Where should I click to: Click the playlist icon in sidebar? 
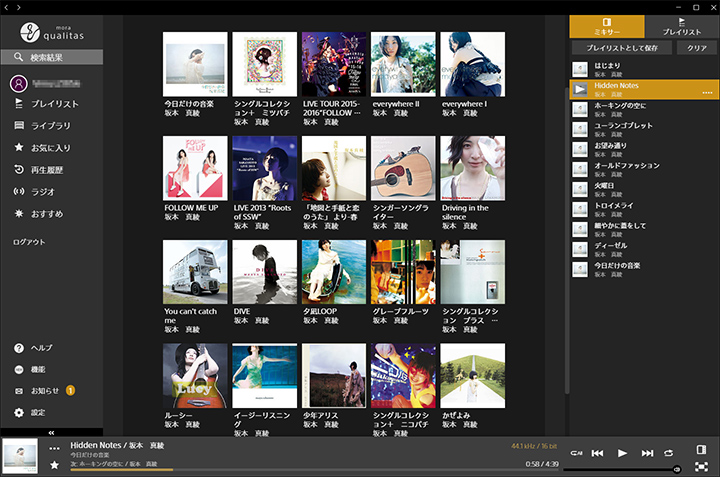pyautogui.click(x=19, y=104)
